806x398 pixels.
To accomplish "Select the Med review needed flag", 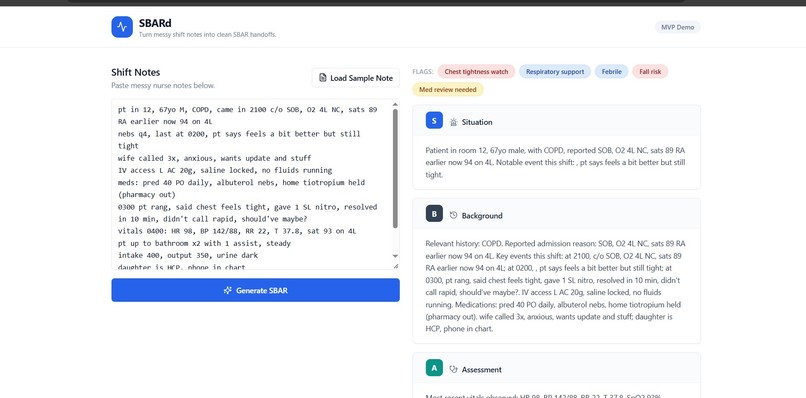I will pos(448,89).
